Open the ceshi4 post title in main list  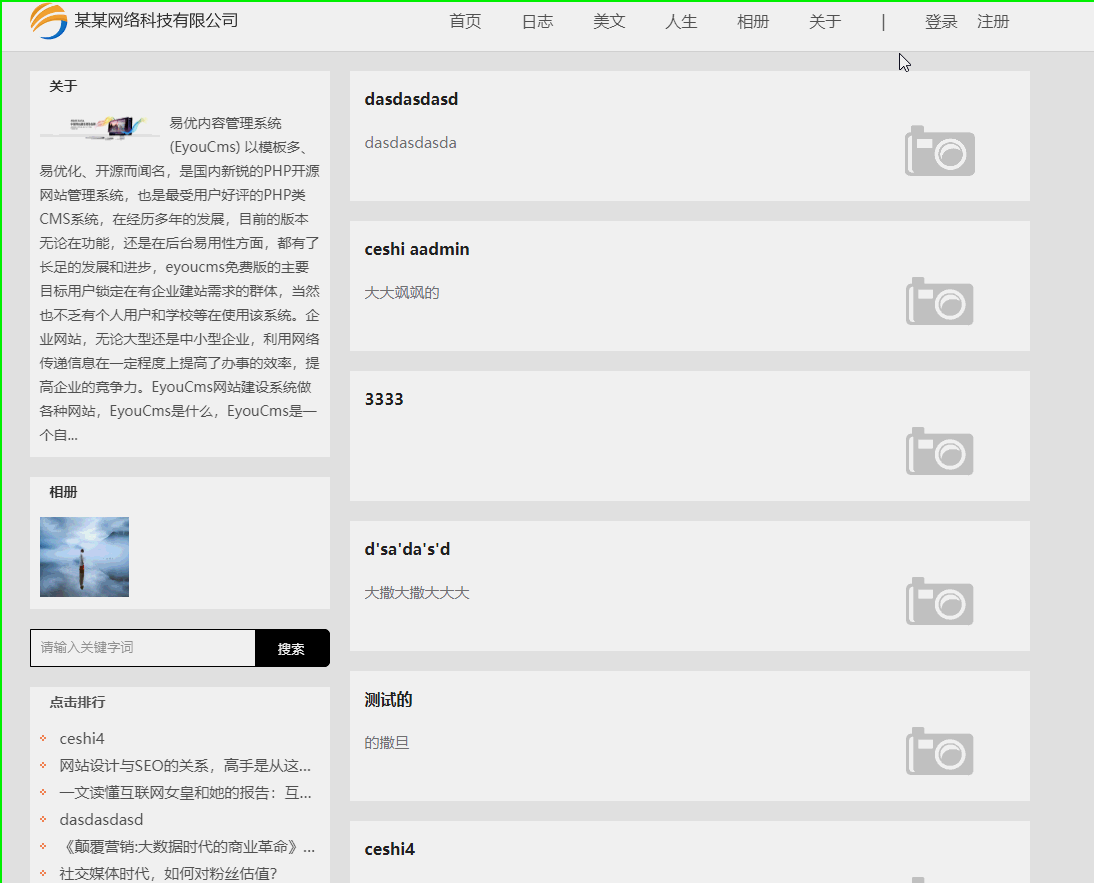[x=389, y=849]
